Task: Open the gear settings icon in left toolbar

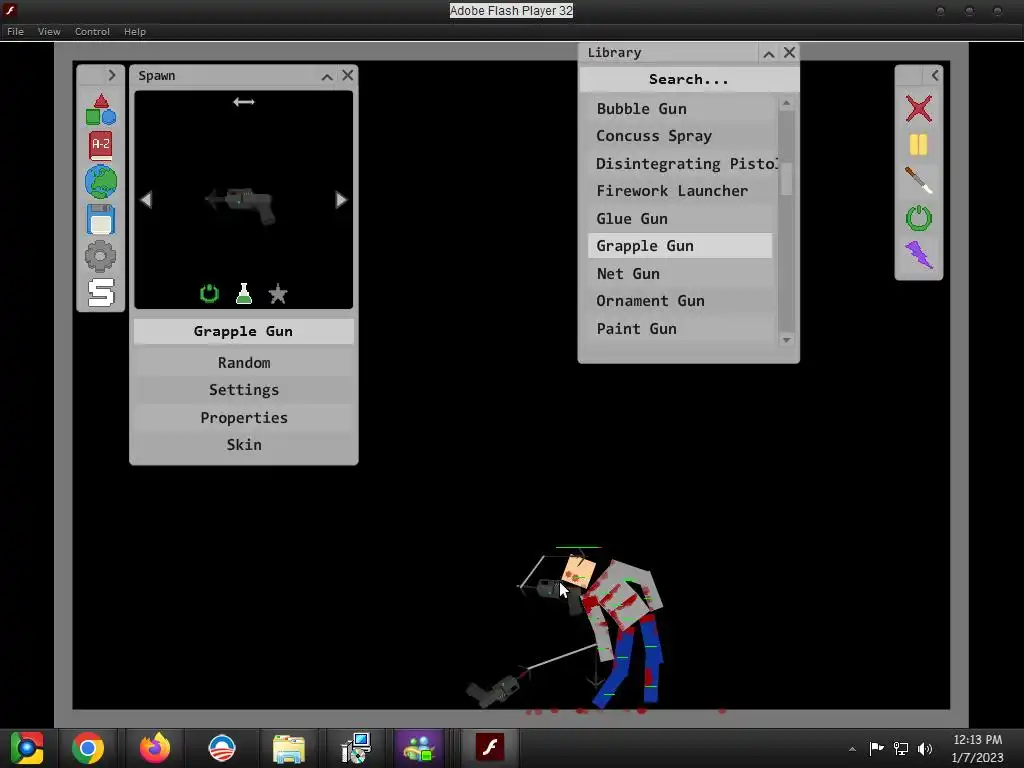Action: tap(101, 256)
